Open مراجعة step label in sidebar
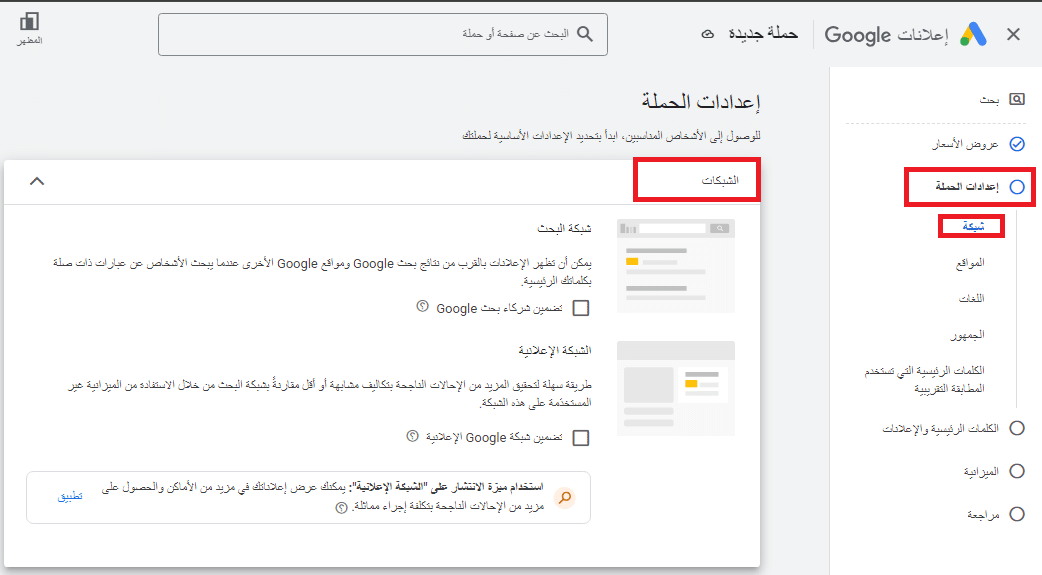Viewport: 1042px width, 575px height. pos(983,515)
